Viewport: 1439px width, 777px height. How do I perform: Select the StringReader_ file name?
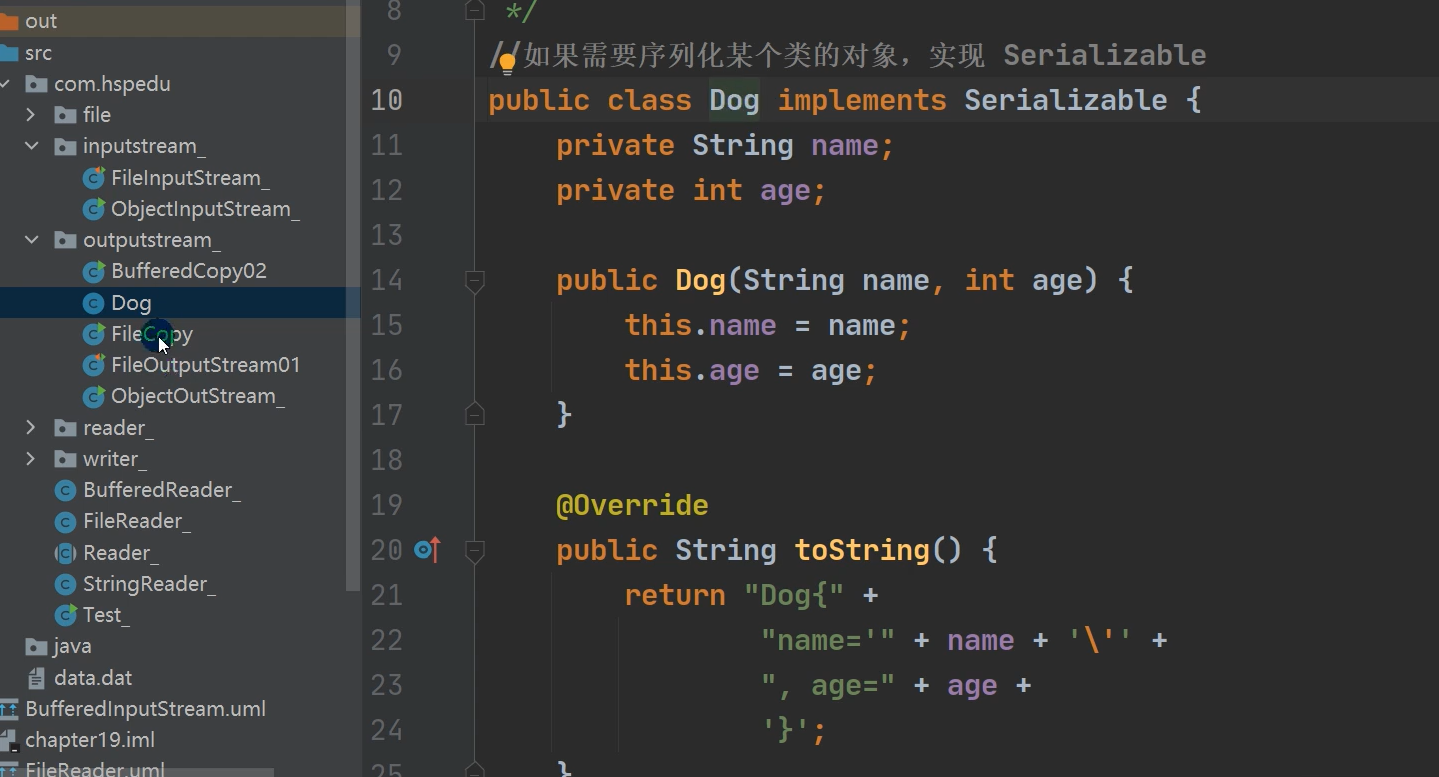[x=149, y=584]
